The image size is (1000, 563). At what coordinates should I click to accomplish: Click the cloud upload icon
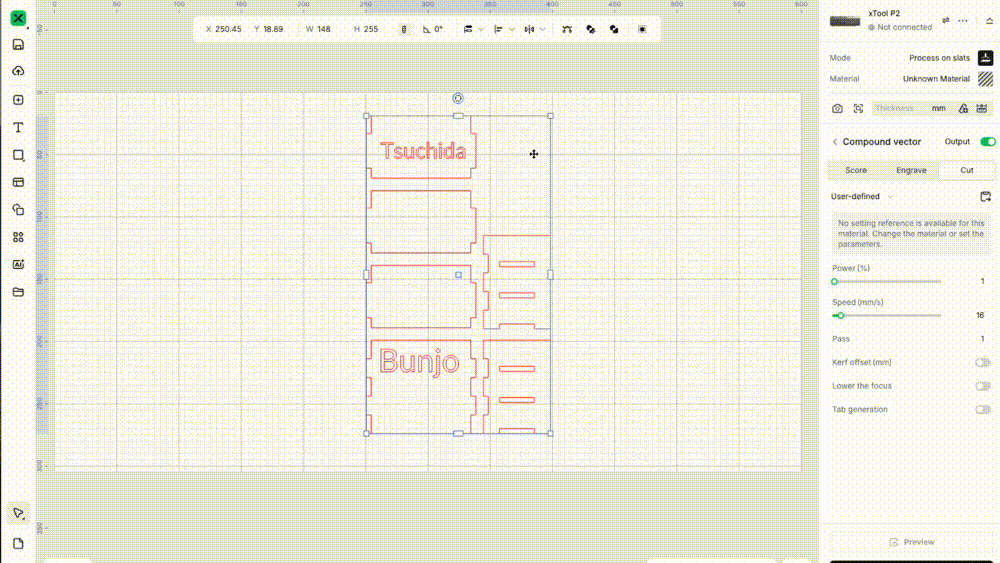click(18, 72)
